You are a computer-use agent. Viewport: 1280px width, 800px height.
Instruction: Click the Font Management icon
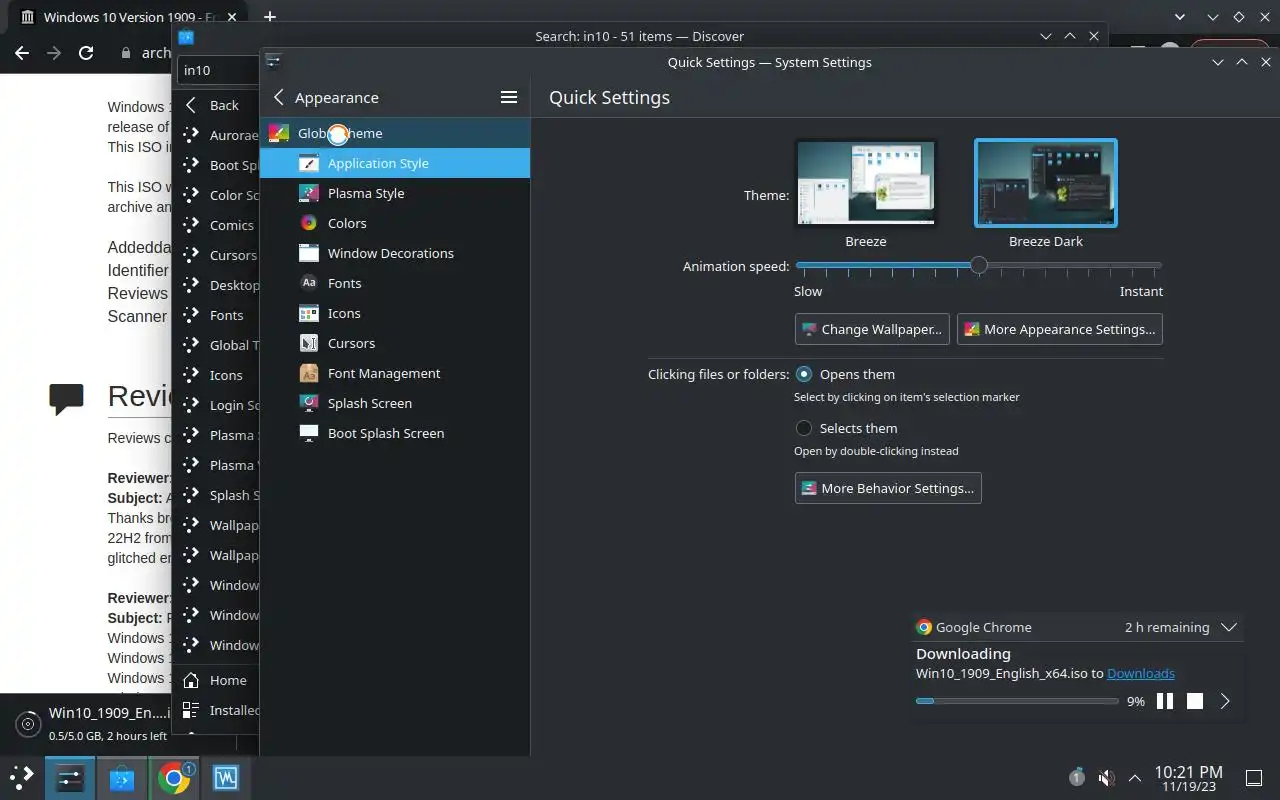309,373
